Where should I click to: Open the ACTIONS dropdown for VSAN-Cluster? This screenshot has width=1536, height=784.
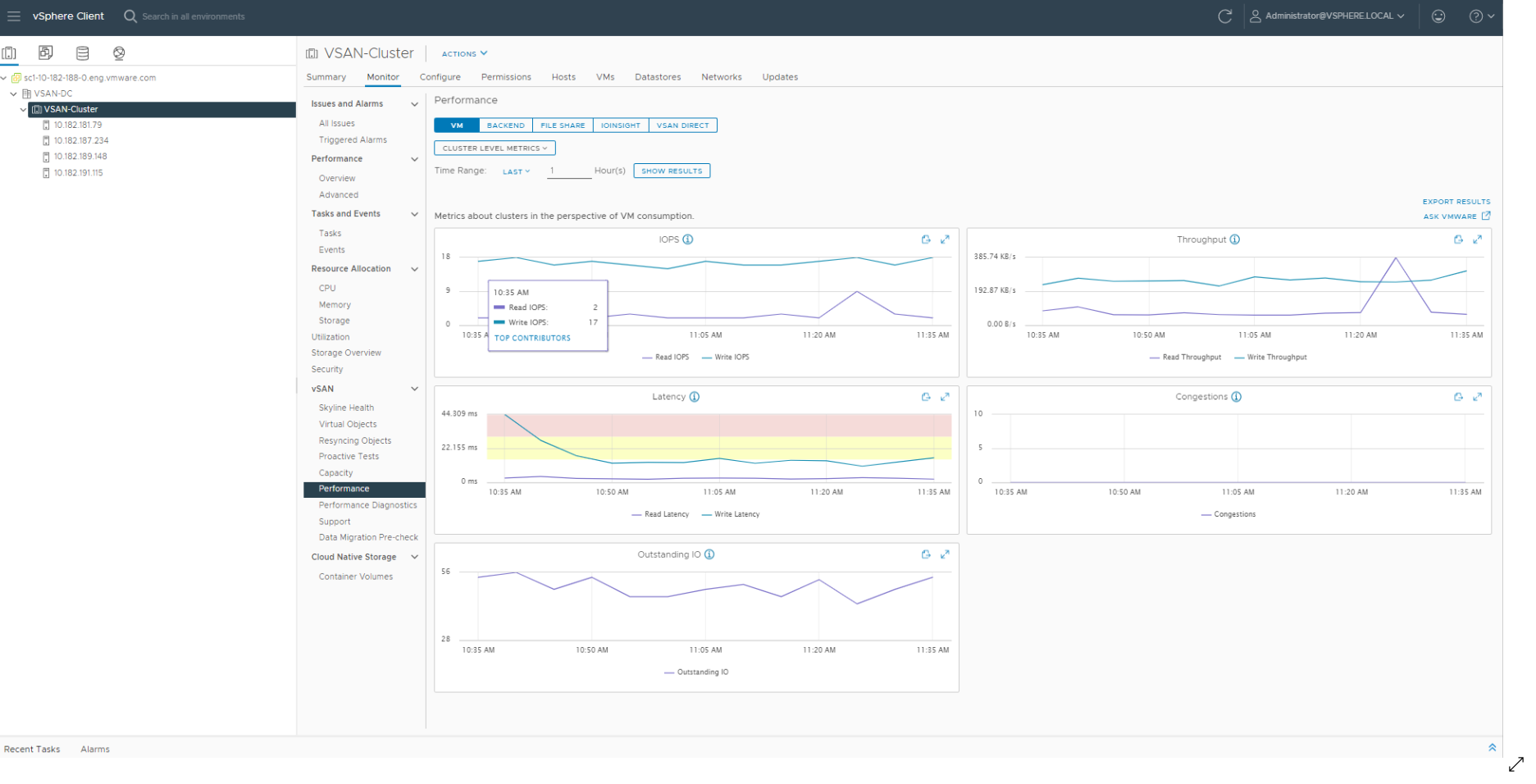pos(464,54)
